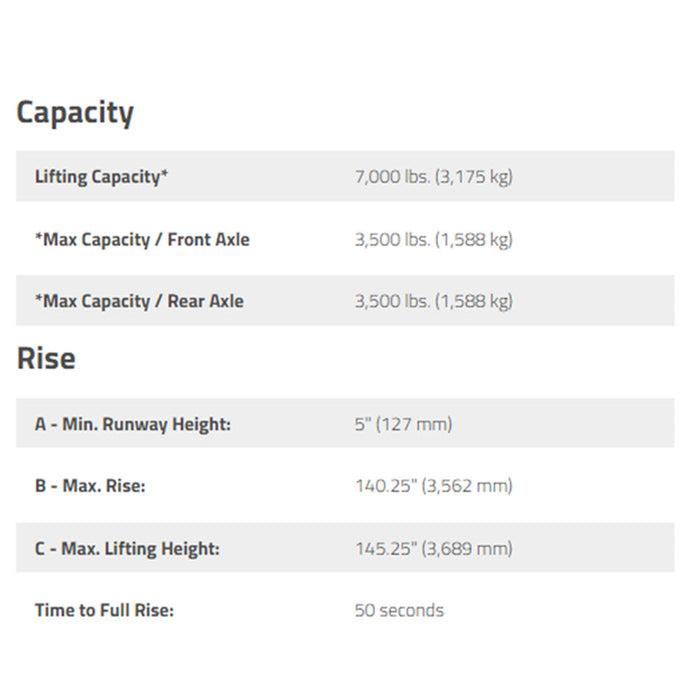Select the A - Min. Runway Height label

point(133,424)
